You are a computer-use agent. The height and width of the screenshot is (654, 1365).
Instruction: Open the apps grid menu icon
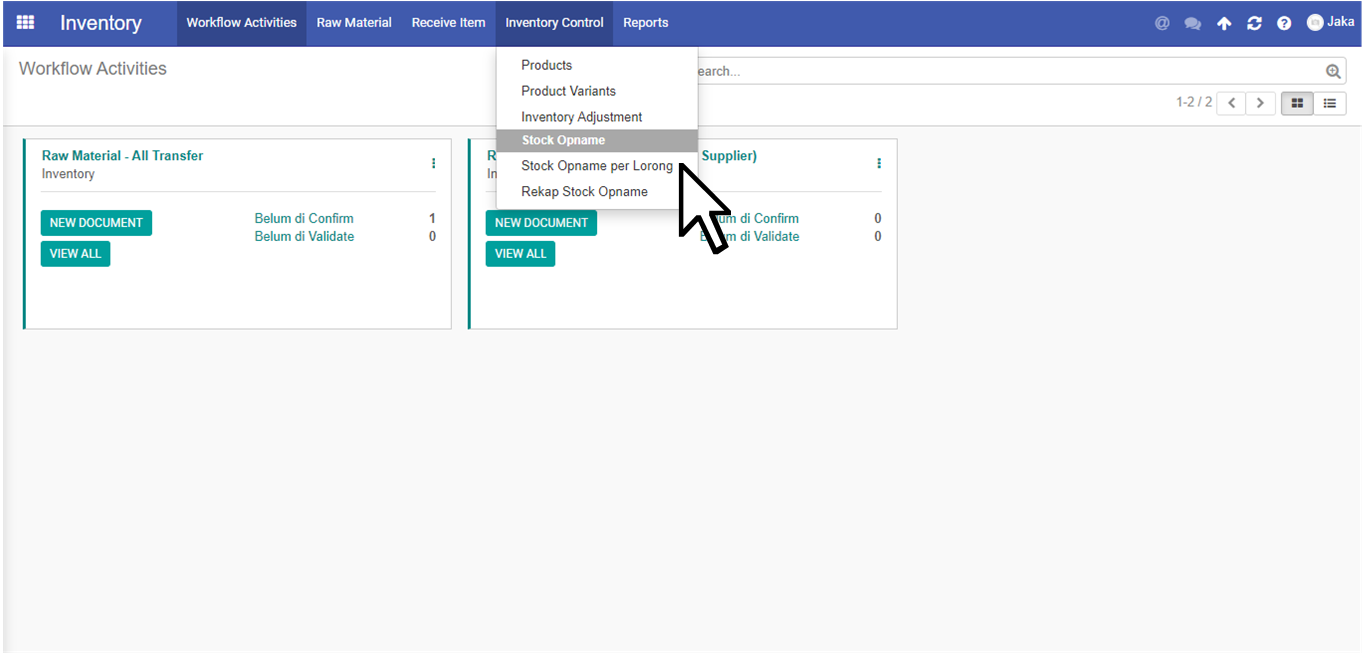point(26,22)
